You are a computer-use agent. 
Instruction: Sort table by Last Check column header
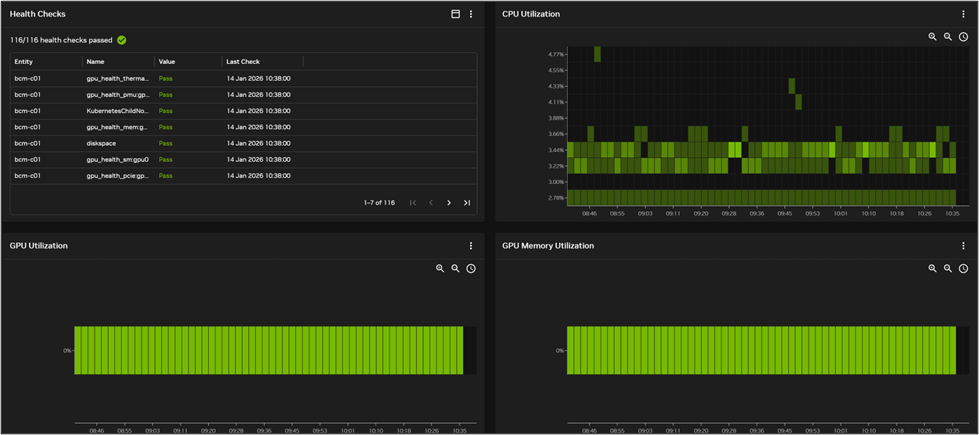pos(244,62)
